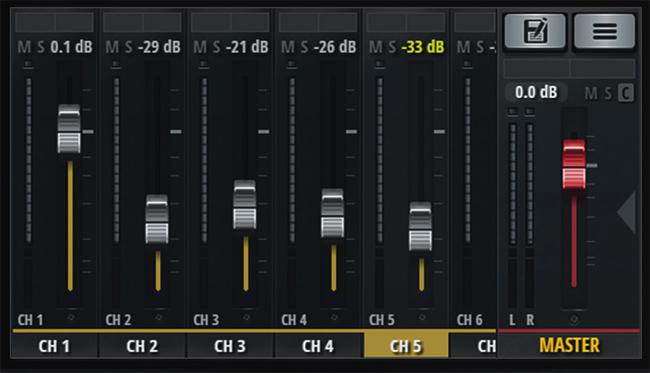Mute channel CH 2
The width and height of the screenshot is (650, 373).
pos(112,47)
